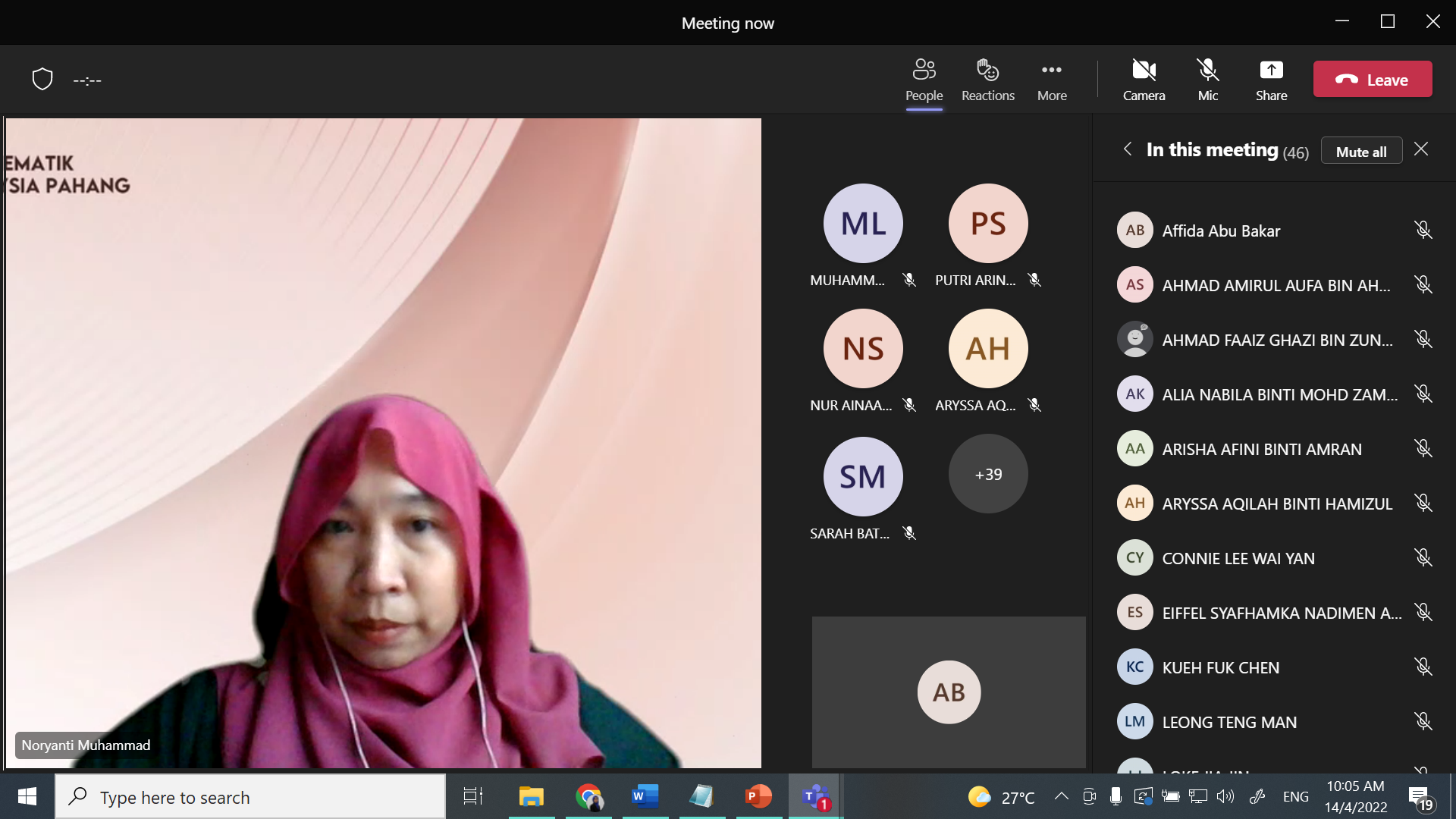The image size is (1456, 819).
Task: Click AHMAD FAAIZ GHAZI profile picture
Action: tap(1134, 339)
